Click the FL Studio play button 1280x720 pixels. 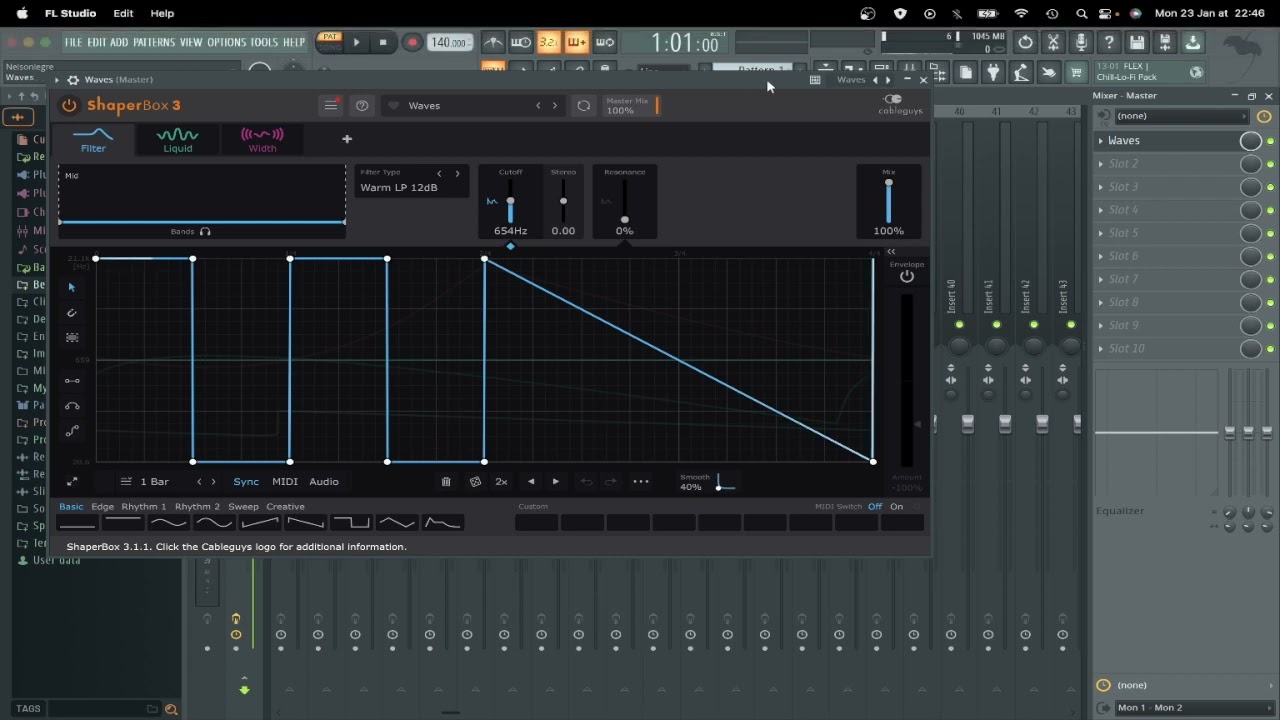click(x=356, y=42)
